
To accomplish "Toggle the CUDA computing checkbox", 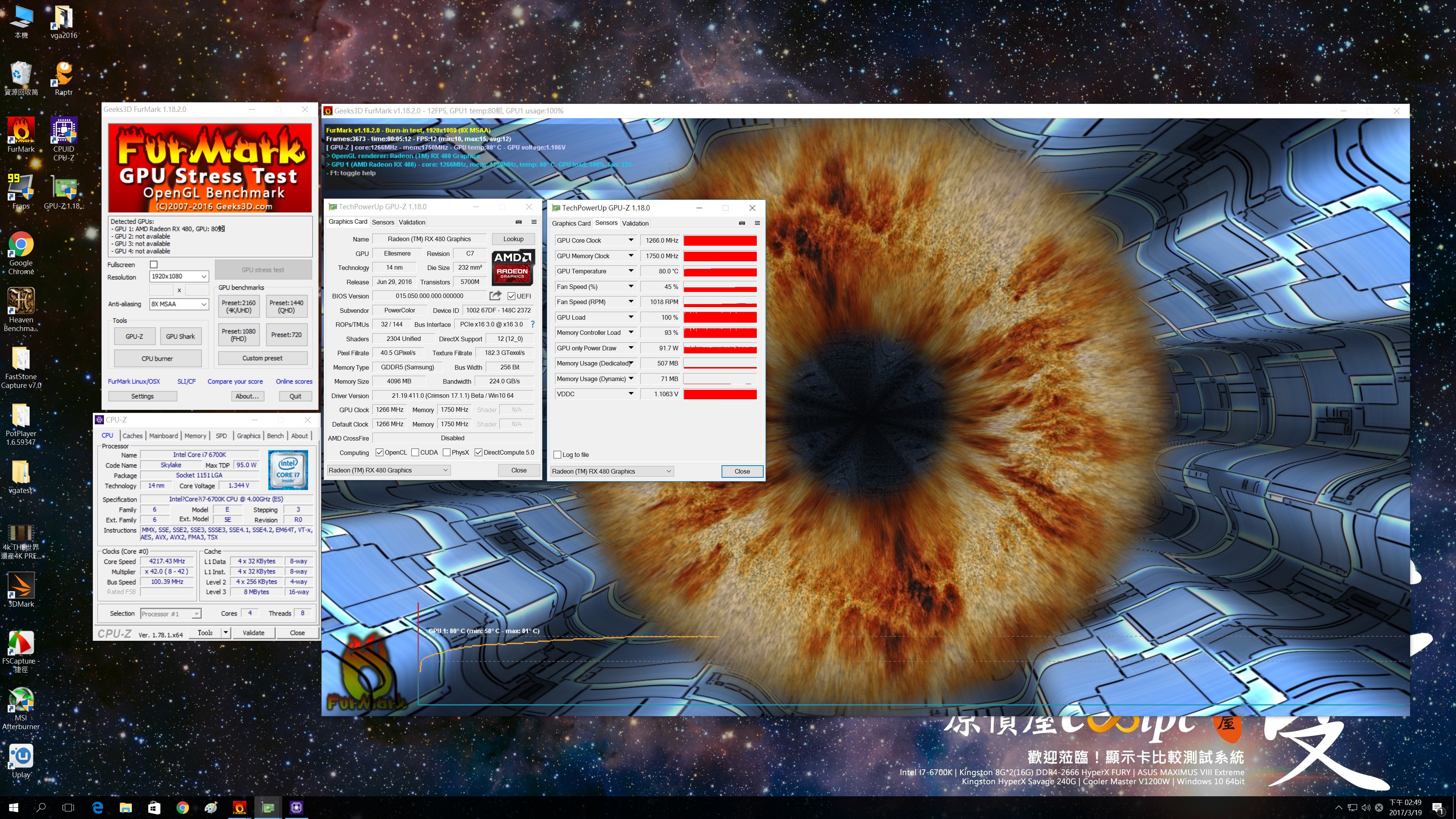I will tap(415, 452).
